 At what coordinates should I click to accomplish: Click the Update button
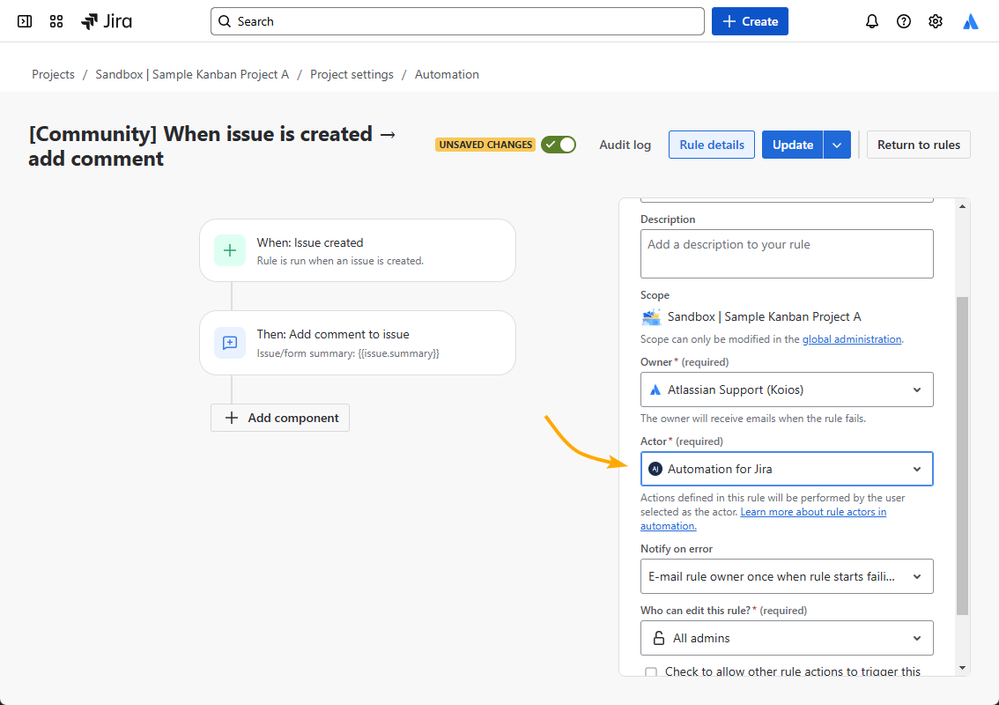(793, 145)
